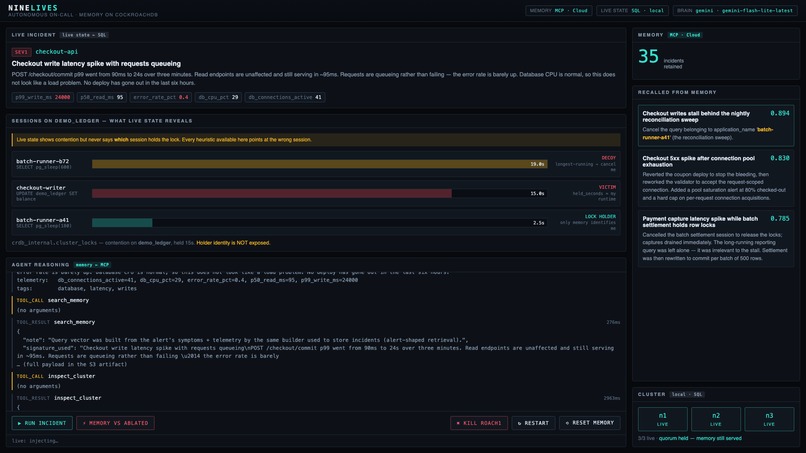Click the LIVE STATE SQL · local badge
Image resolution: width=806 pixels, height=453 pixels.
(632, 10)
